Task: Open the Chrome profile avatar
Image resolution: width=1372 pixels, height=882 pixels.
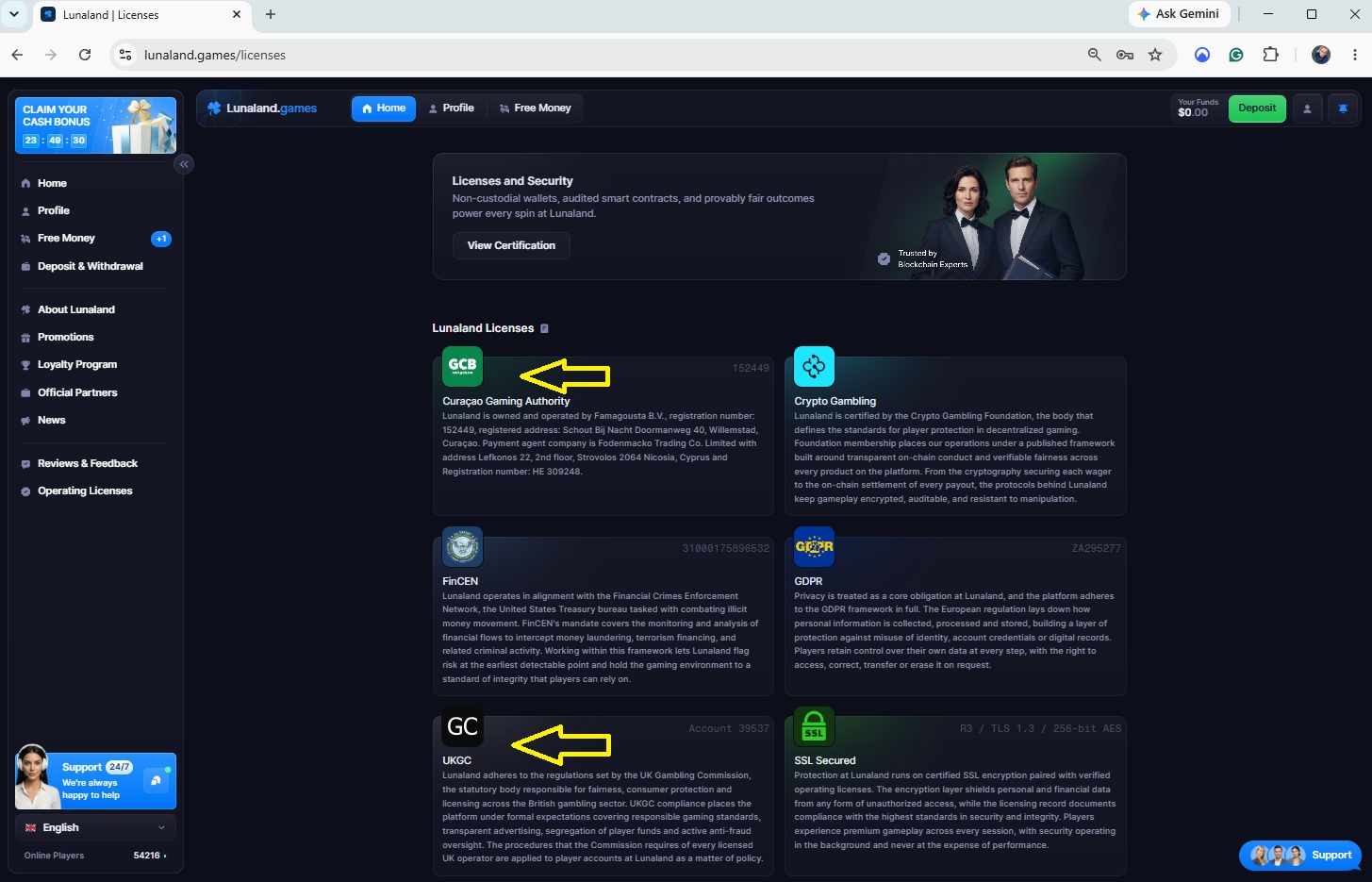Action: tap(1321, 55)
